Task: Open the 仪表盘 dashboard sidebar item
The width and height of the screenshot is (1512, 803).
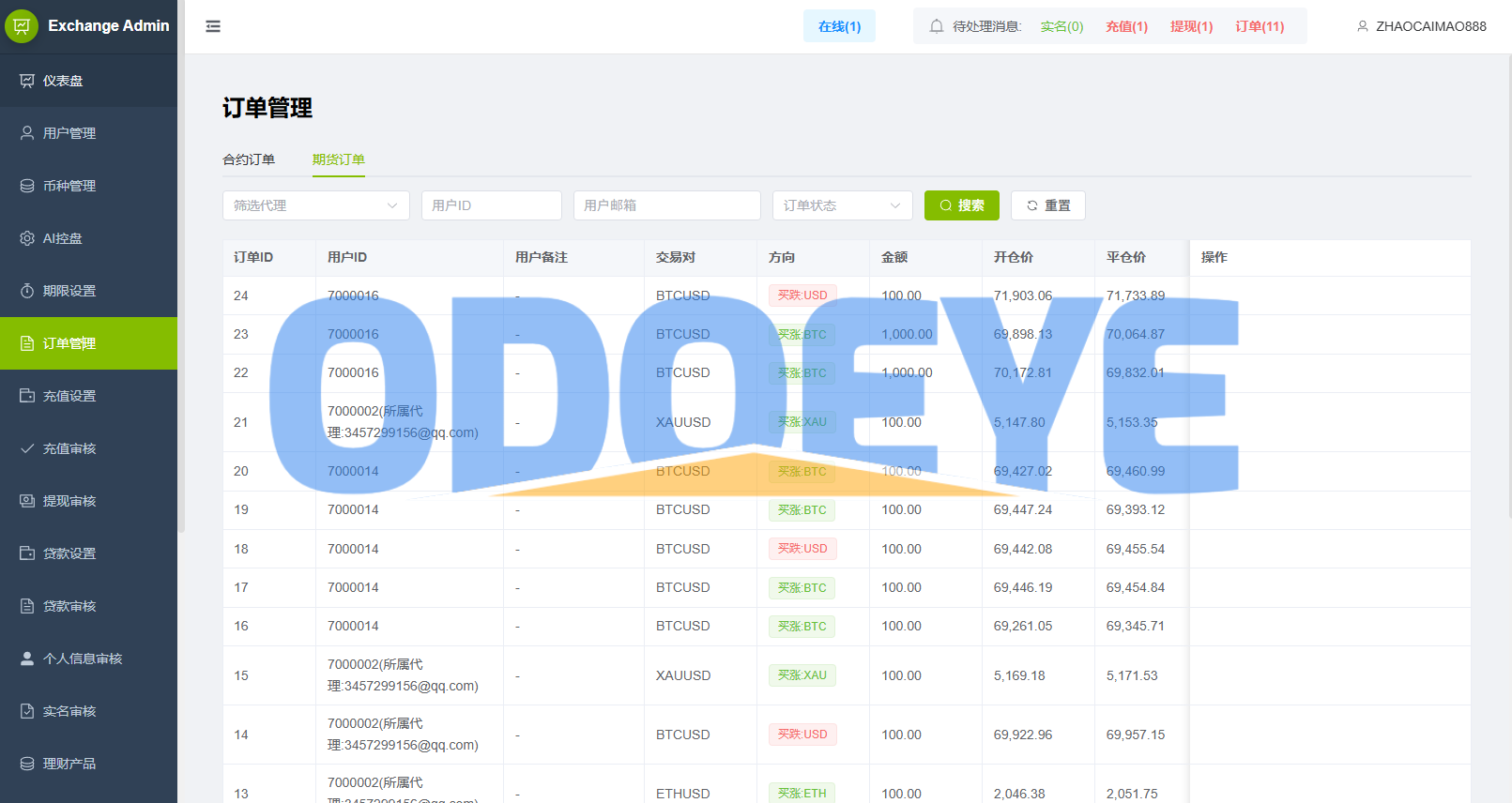Action: coord(63,81)
